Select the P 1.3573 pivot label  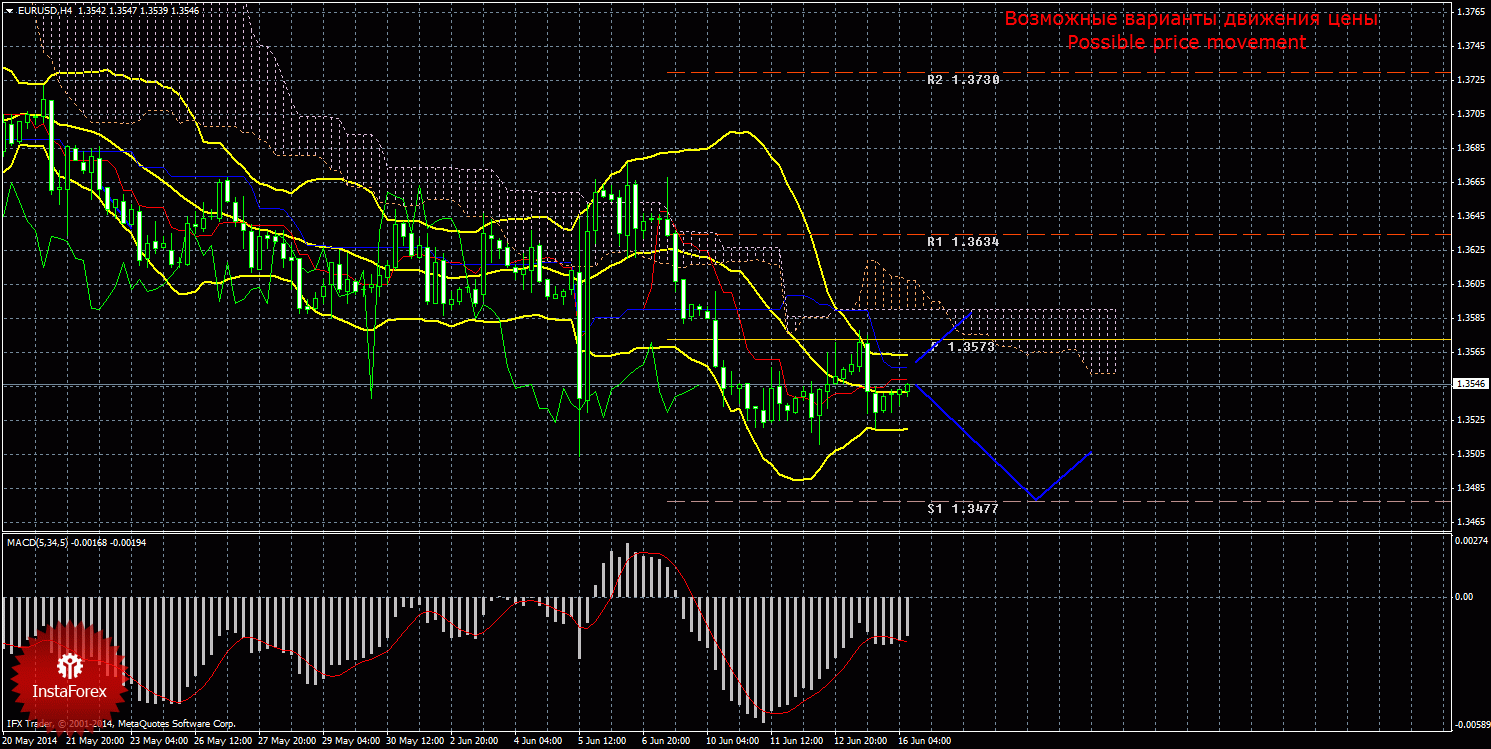tap(962, 346)
